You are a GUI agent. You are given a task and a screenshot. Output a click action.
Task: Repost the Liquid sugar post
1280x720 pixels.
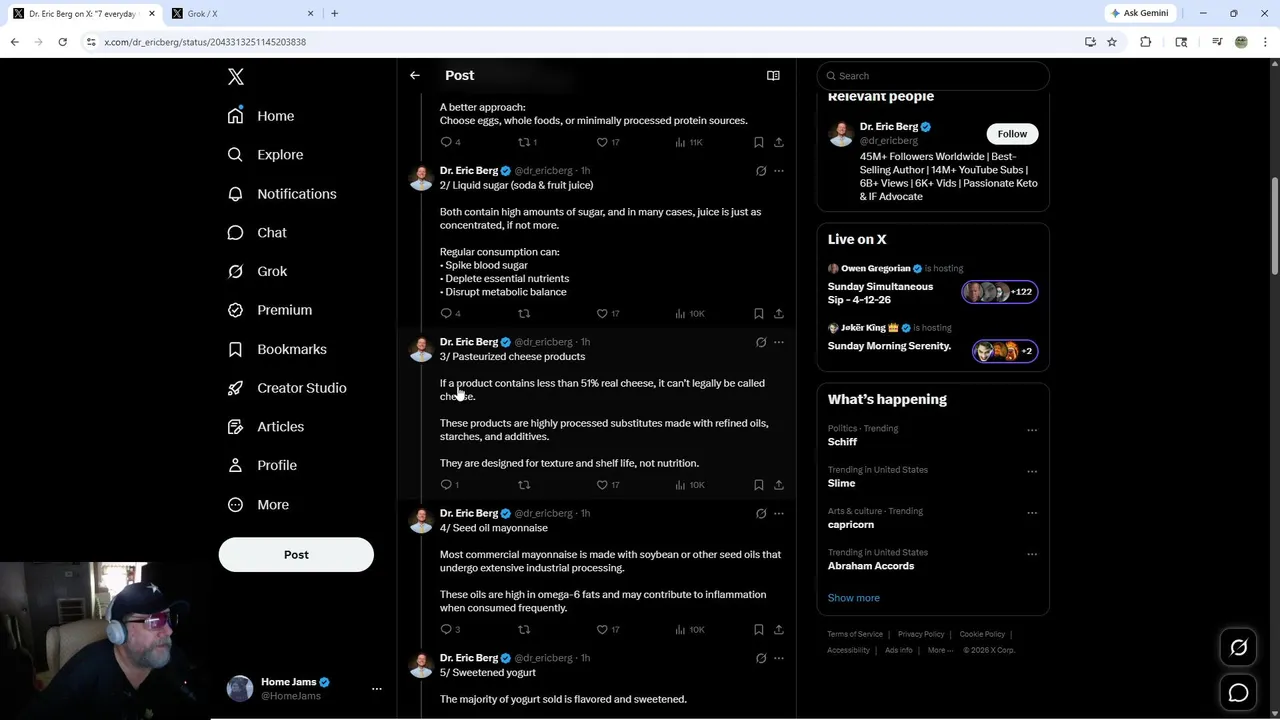point(524,314)
